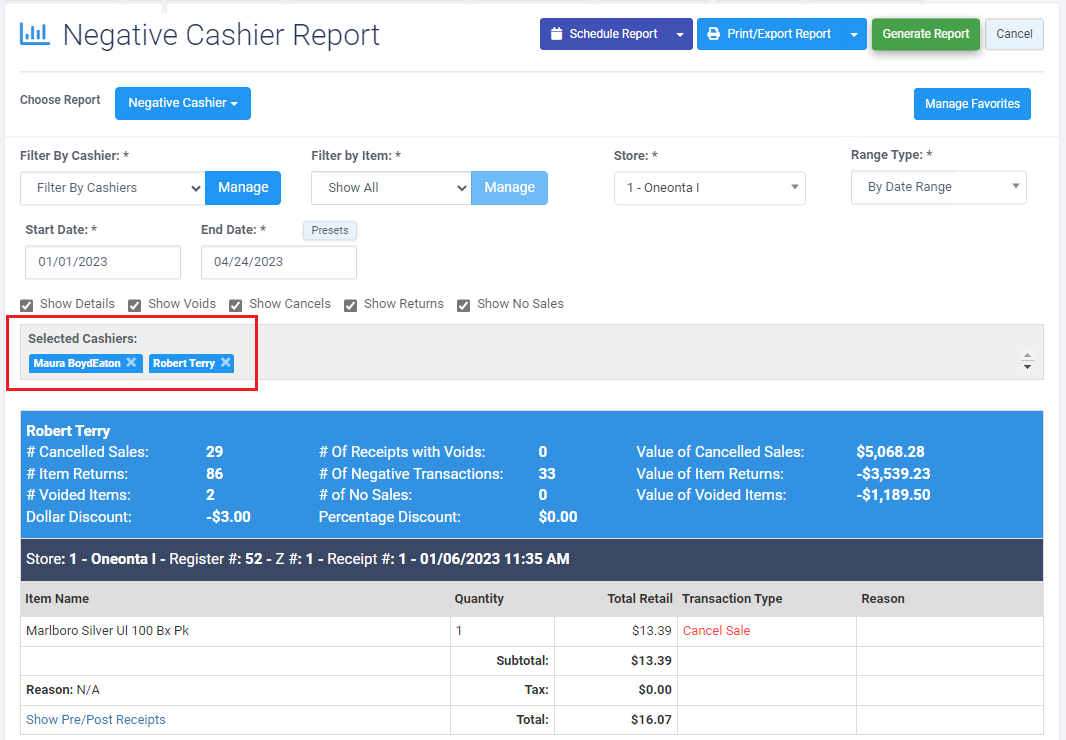Open Print/Export Report dropdown arrow
The width and height of the screenshot is (1066, 740).
pos(854,34)
